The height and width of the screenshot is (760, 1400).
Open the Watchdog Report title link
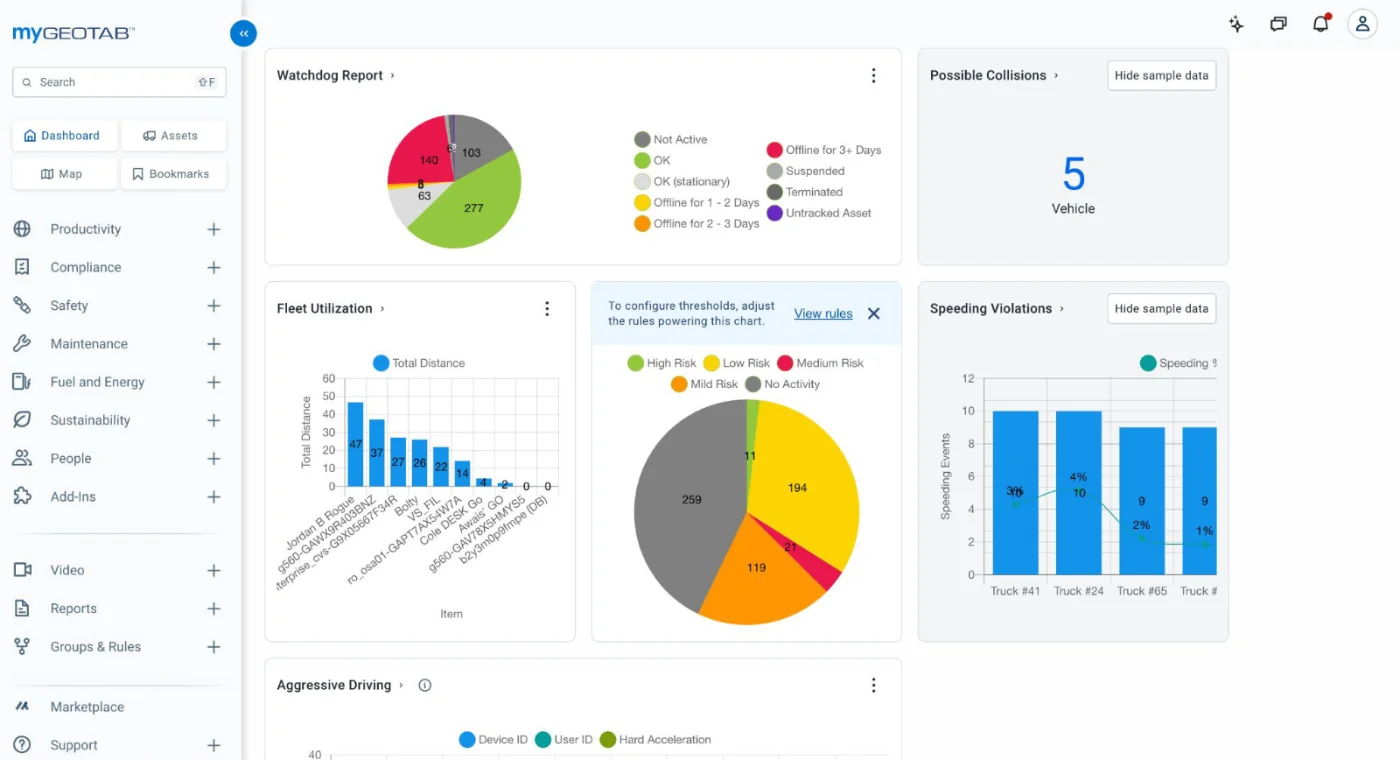point(330,75)
